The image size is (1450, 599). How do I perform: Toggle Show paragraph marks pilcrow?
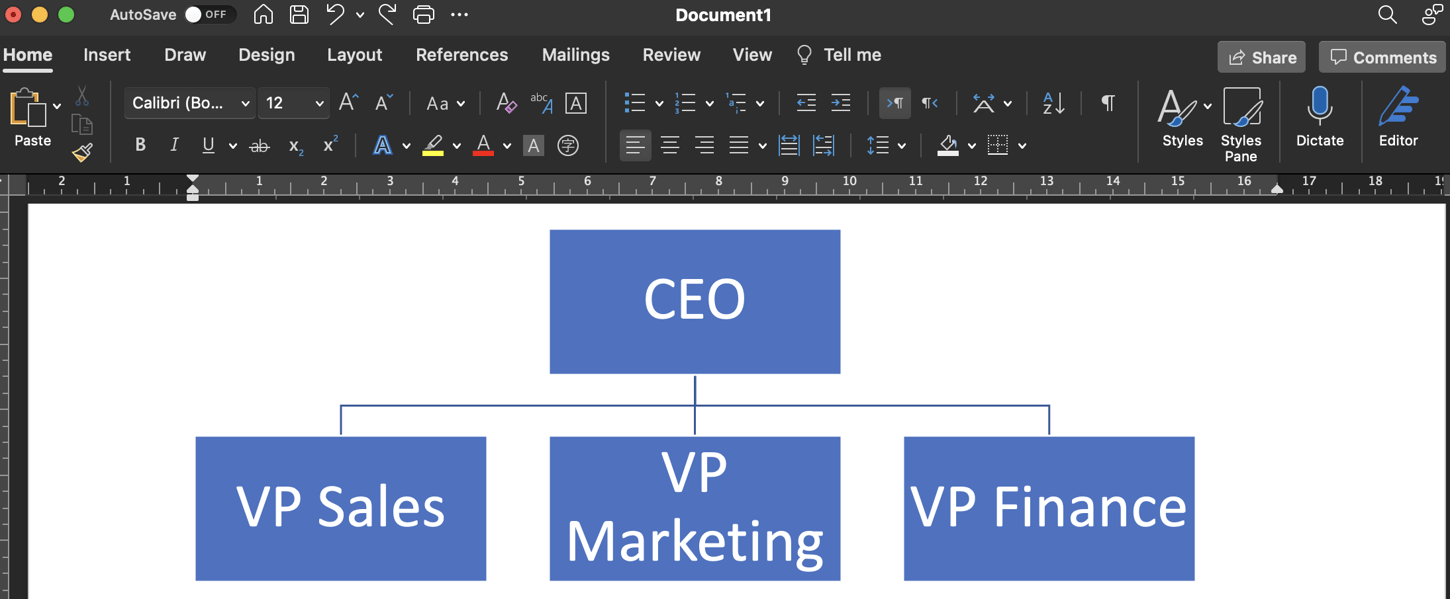[x=1107, y=103]
